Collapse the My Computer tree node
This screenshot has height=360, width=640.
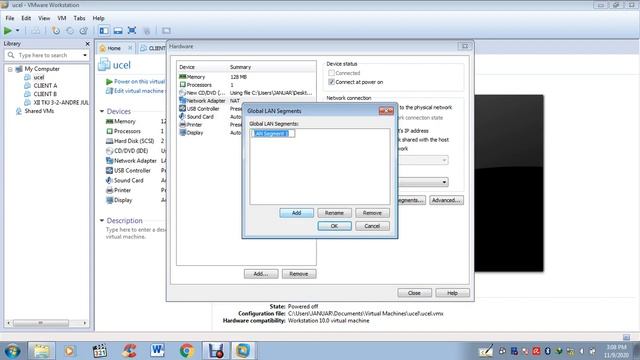[10, 69]
